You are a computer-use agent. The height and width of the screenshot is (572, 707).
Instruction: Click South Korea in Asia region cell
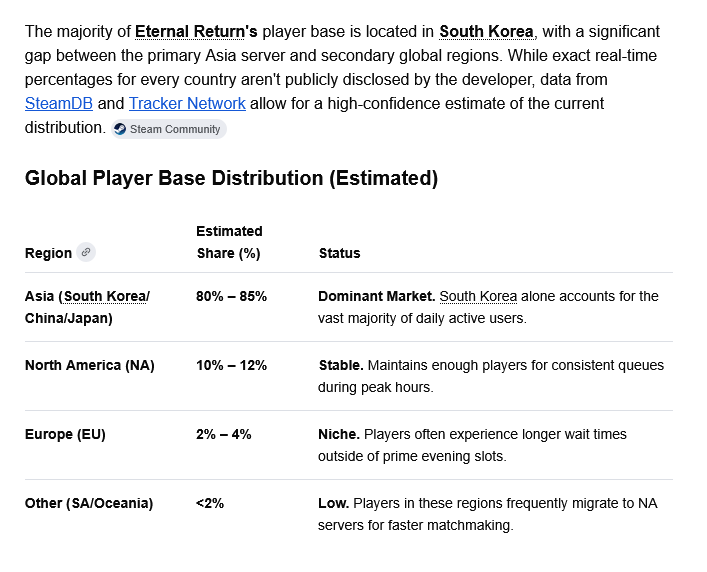pyautogui.click(x=106, y=297)
